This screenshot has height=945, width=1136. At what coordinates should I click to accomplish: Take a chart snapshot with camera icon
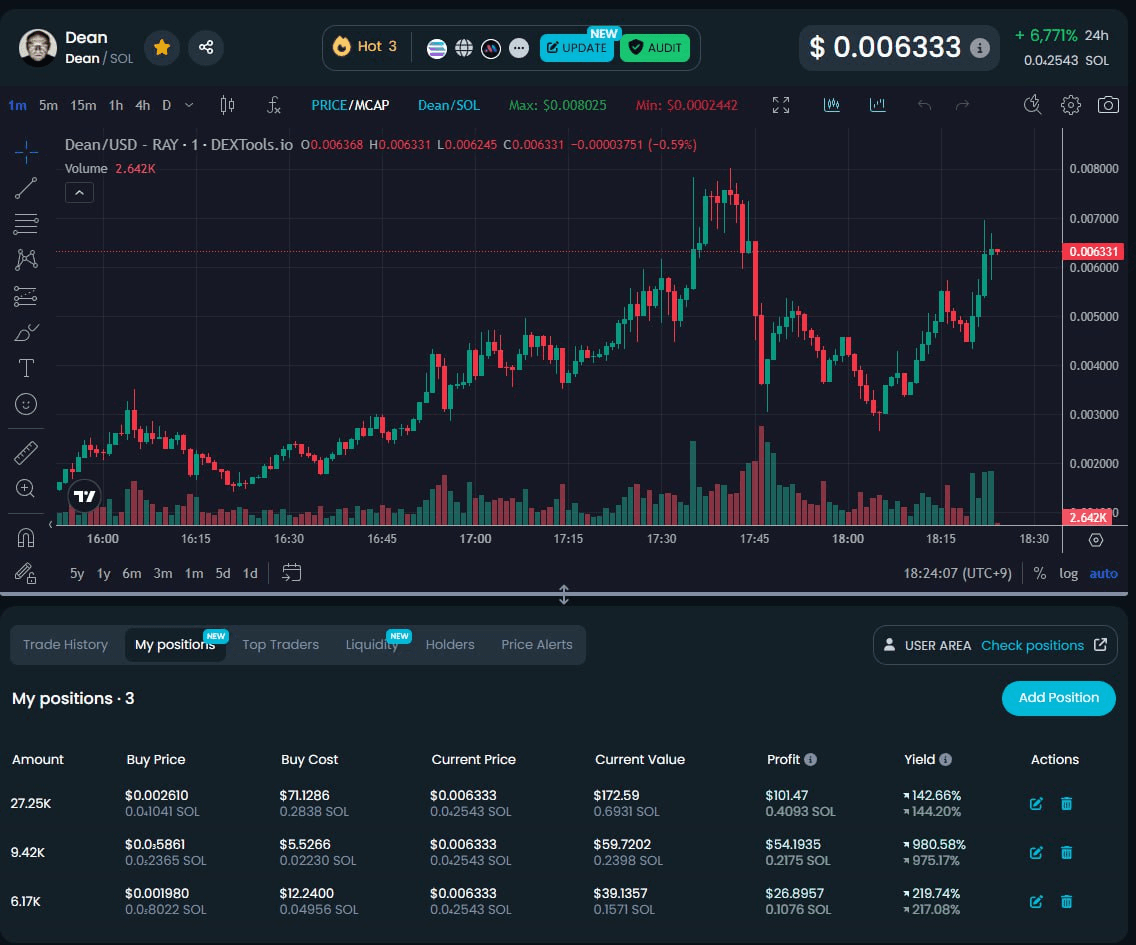tap(1107, 105)
